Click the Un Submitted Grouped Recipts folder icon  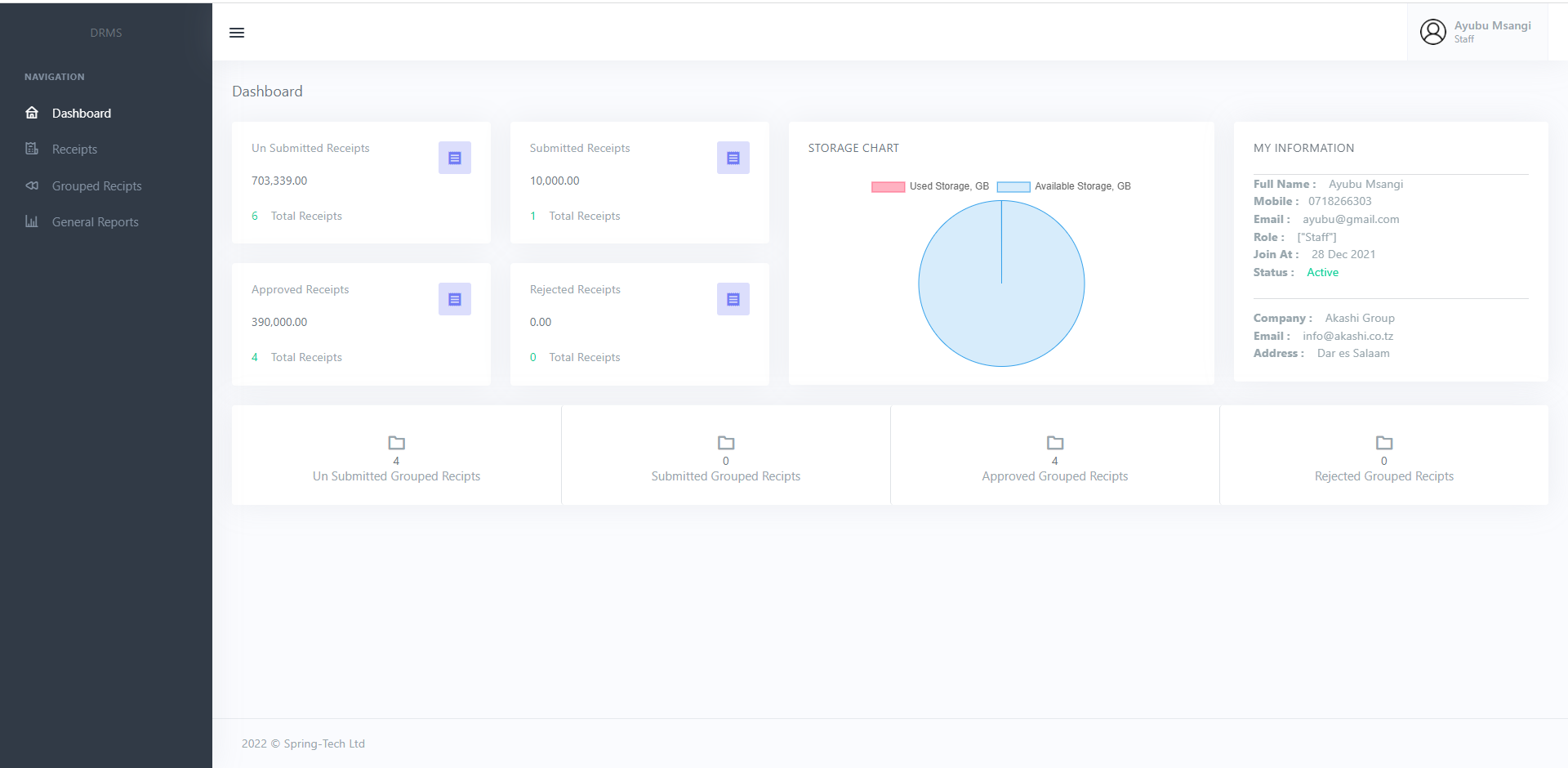(x=397, y=443)
